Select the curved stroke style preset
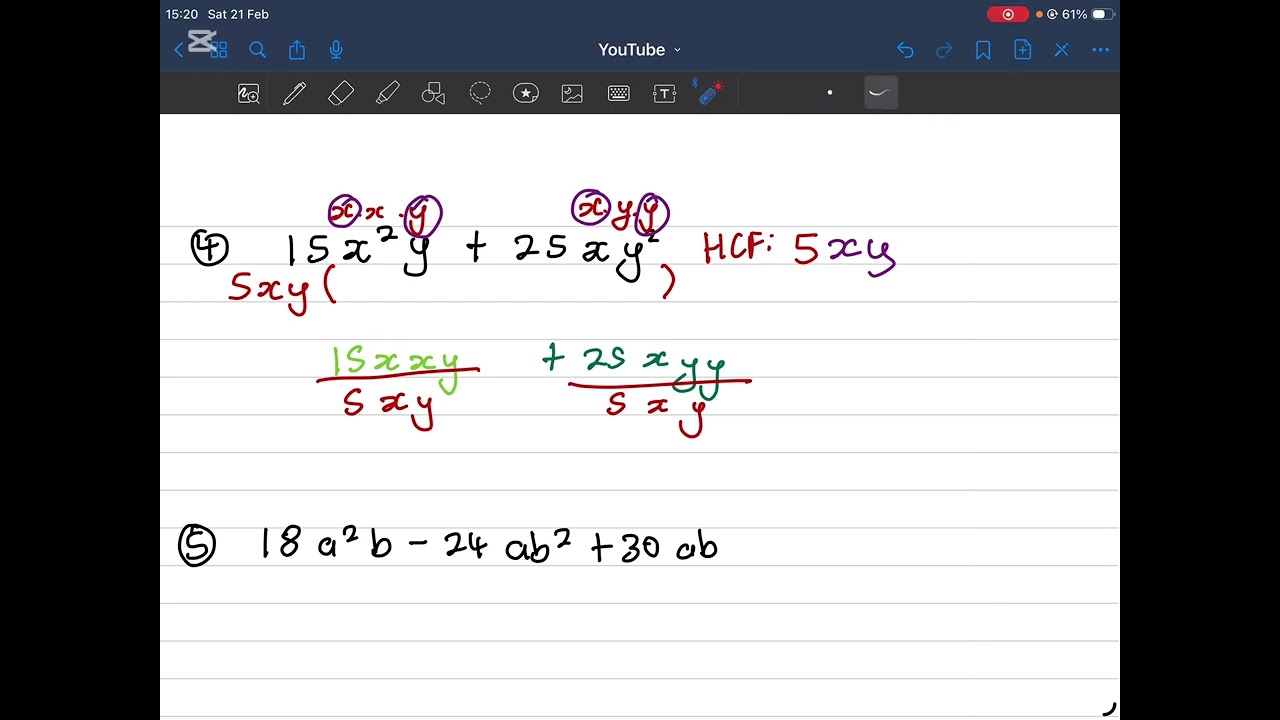This screenshot has height=720, width=1280. point(880,93)
